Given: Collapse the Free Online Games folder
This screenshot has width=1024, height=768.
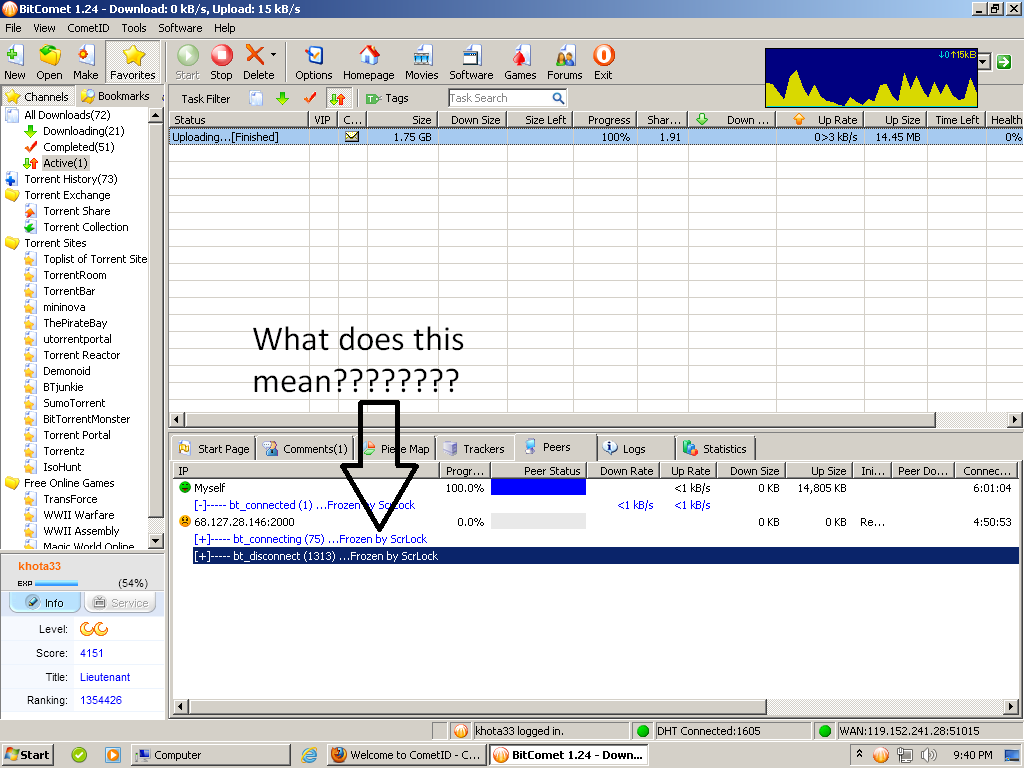Looking at the screenshot, I should pos(12,483).
